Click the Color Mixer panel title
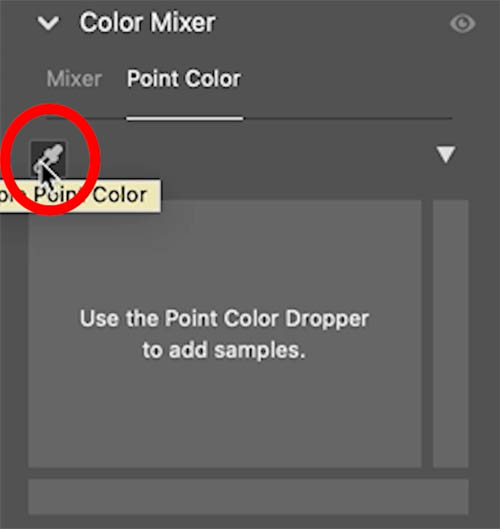This screenshot has width=500, height=529. 147,23
